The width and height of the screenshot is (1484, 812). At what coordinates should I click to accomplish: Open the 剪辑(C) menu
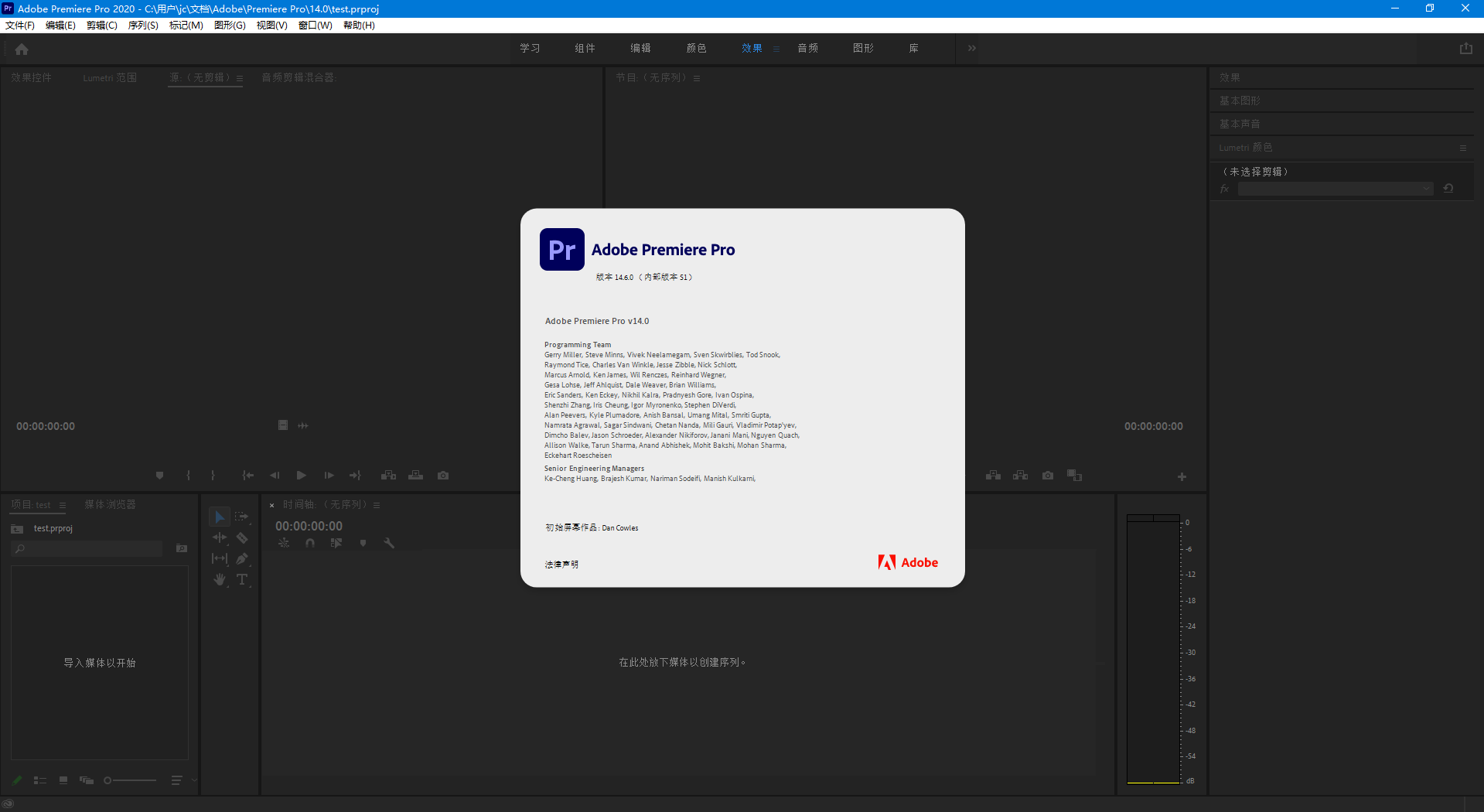tap(102, 26)
